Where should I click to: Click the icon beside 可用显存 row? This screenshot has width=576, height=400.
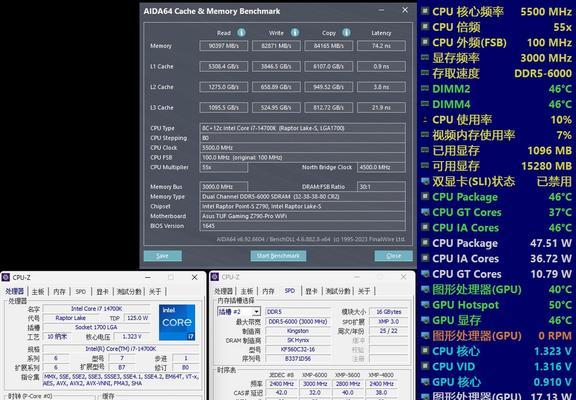[425, 166]
